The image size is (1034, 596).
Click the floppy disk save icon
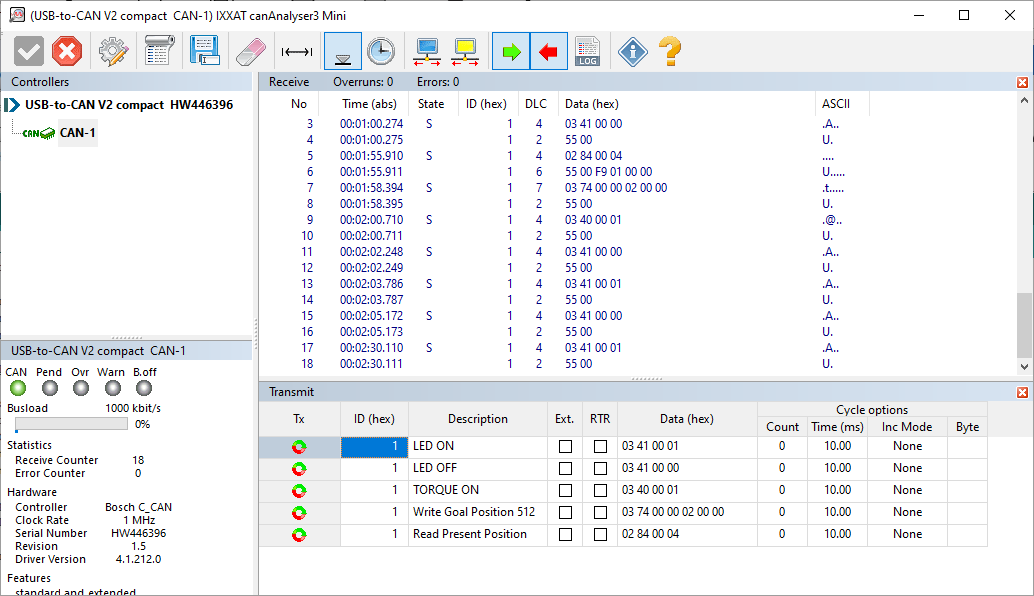click(x=204, y=51)
